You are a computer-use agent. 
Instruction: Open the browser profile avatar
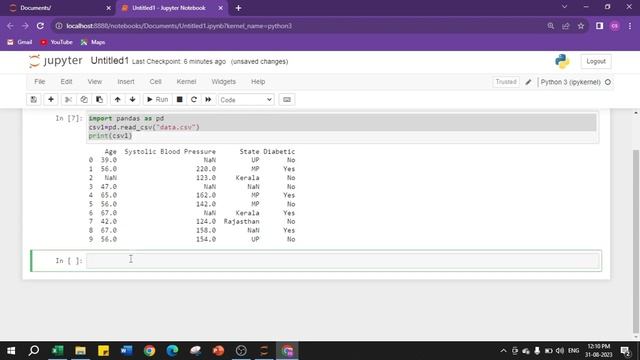click(615, 26)
